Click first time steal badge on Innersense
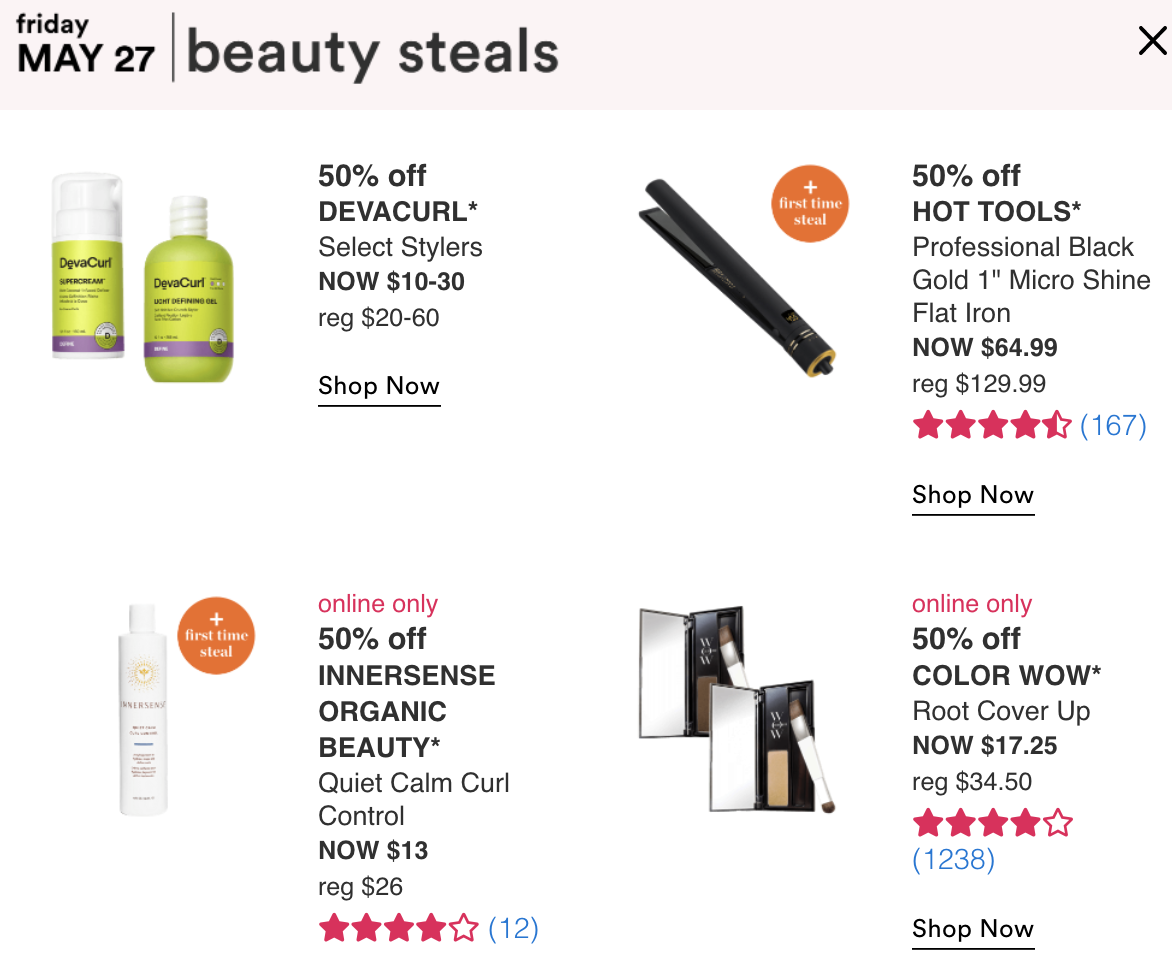Image resolution: width=1172 pixels, height=978 pixels. click(216, 636)
